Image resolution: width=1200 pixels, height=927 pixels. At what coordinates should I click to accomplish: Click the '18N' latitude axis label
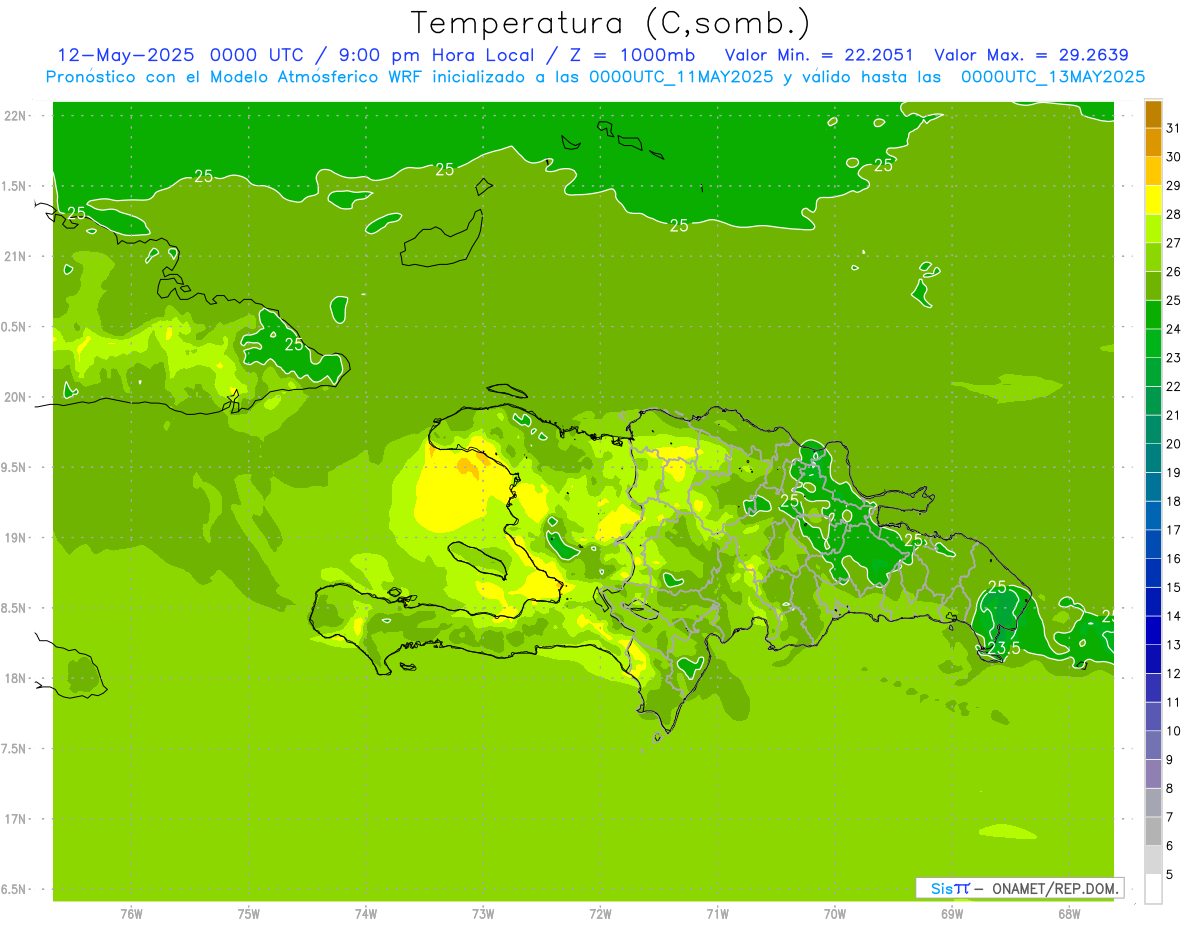(x=15, y=678)
